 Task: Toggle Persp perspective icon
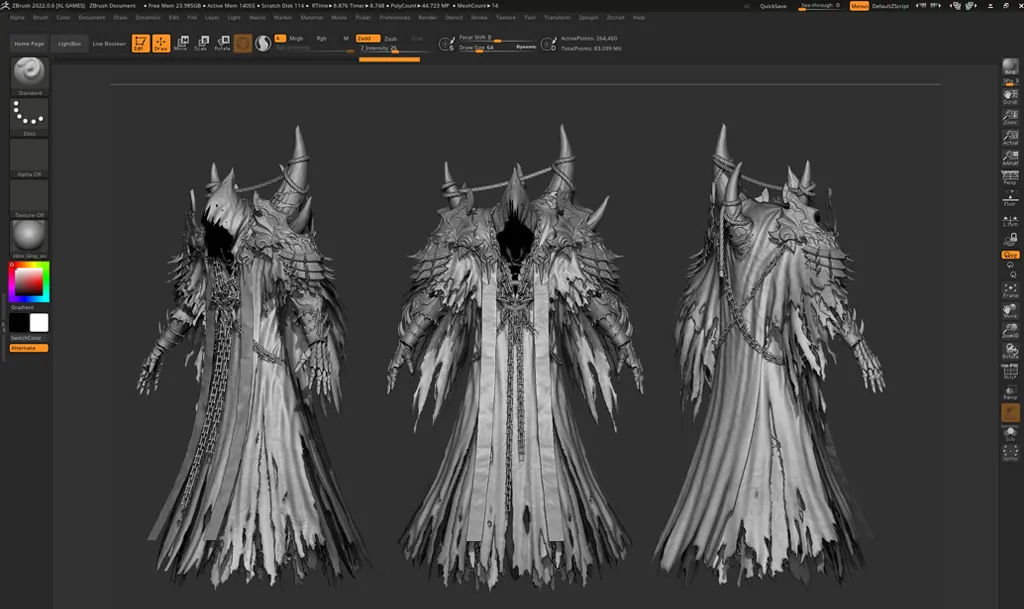click(x=1010, y=178)
